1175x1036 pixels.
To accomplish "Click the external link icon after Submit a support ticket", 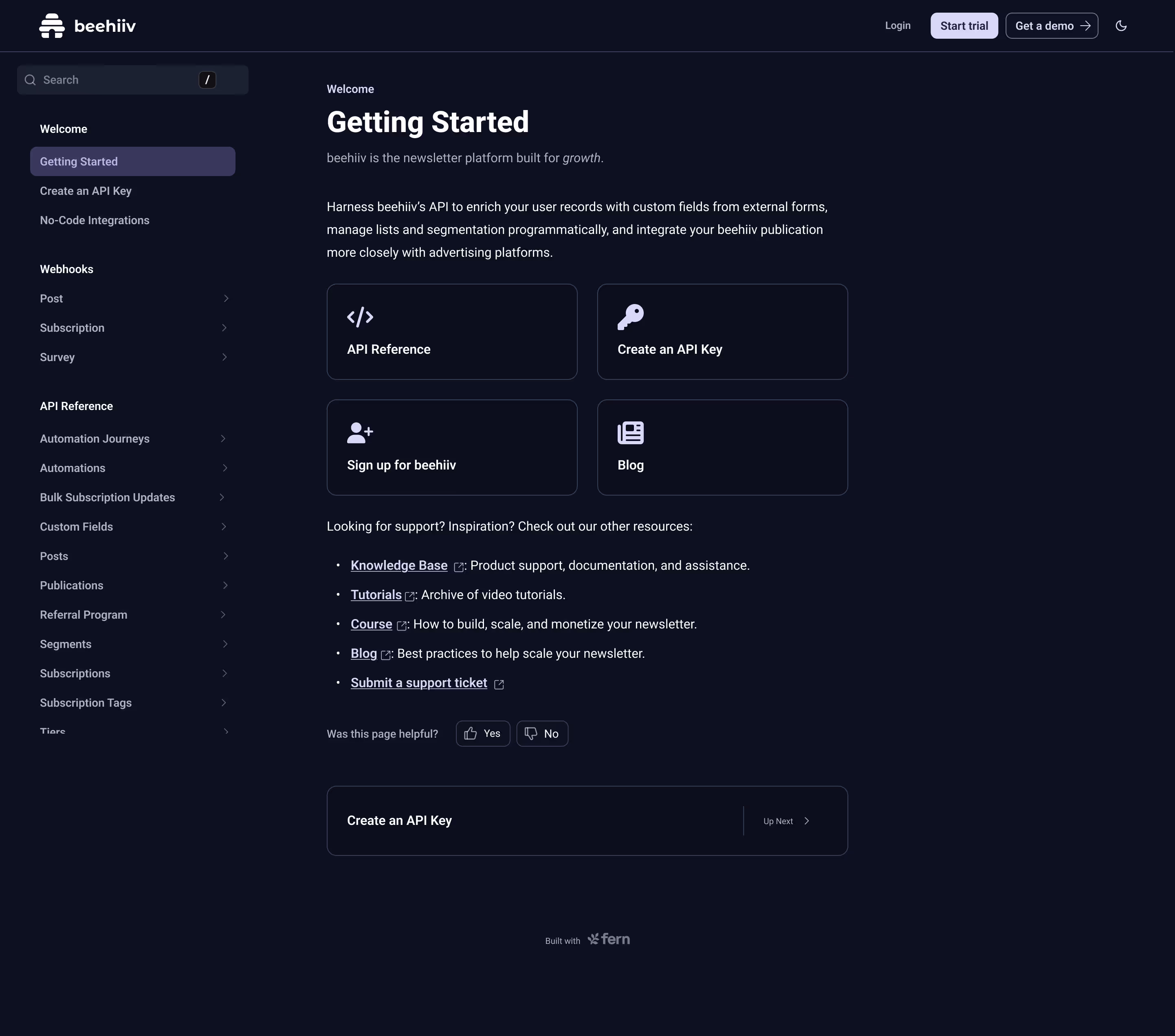I will (499, 684).
